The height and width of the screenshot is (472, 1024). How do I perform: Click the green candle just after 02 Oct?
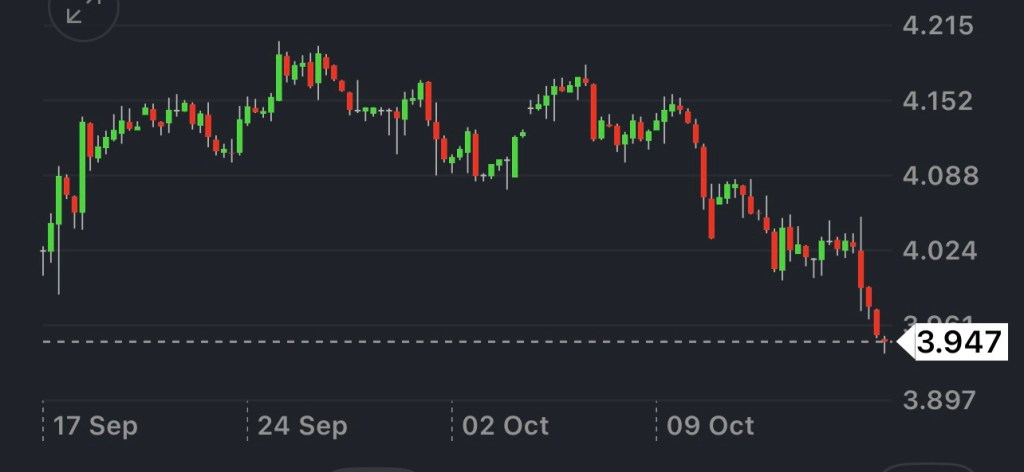click(515, 157)
